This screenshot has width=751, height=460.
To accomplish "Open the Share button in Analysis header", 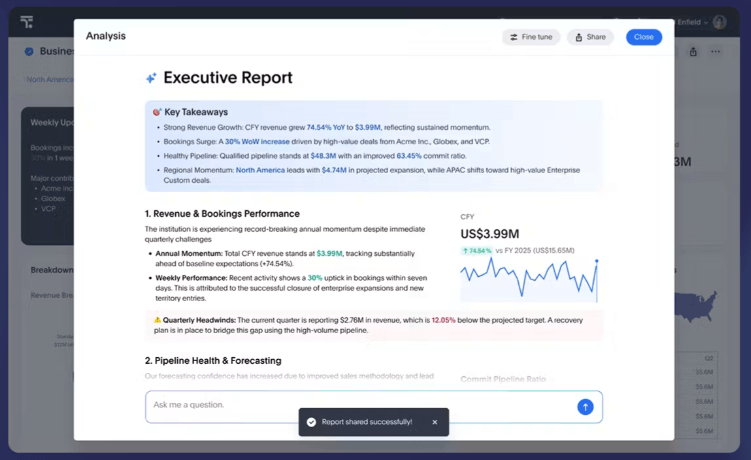I will 590,37.
